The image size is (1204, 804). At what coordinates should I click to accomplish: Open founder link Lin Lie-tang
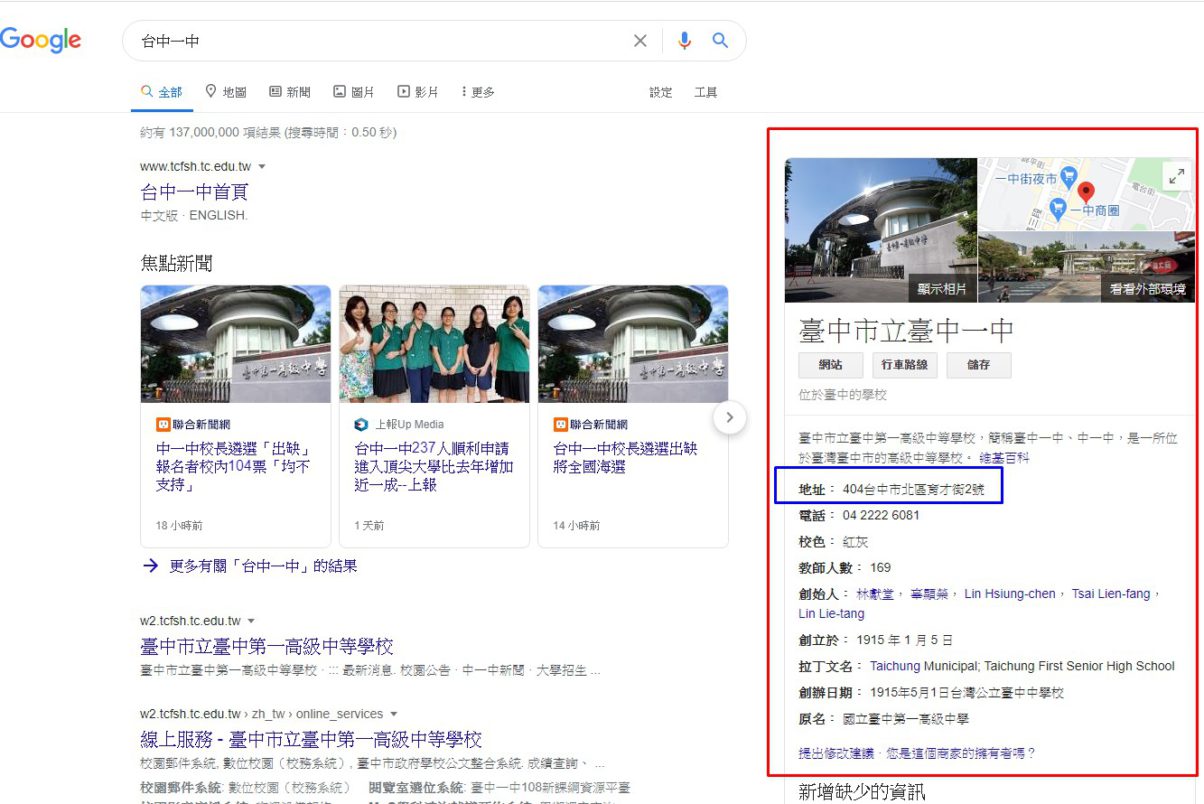coord(831,614)
